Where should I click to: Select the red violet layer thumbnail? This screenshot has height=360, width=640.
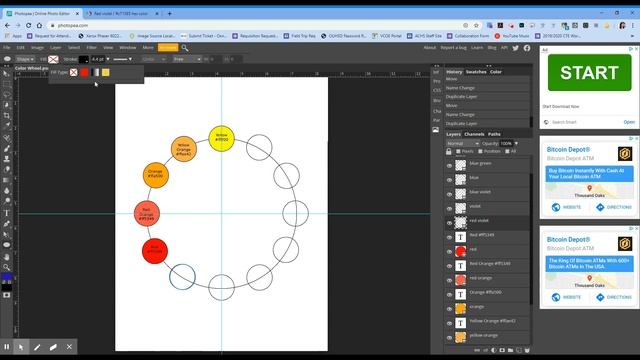click(x=460, y=222)
